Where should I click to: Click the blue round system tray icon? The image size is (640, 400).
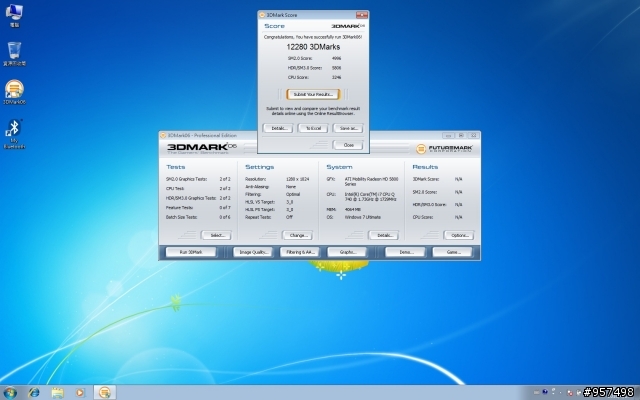[x=545, y=392]
